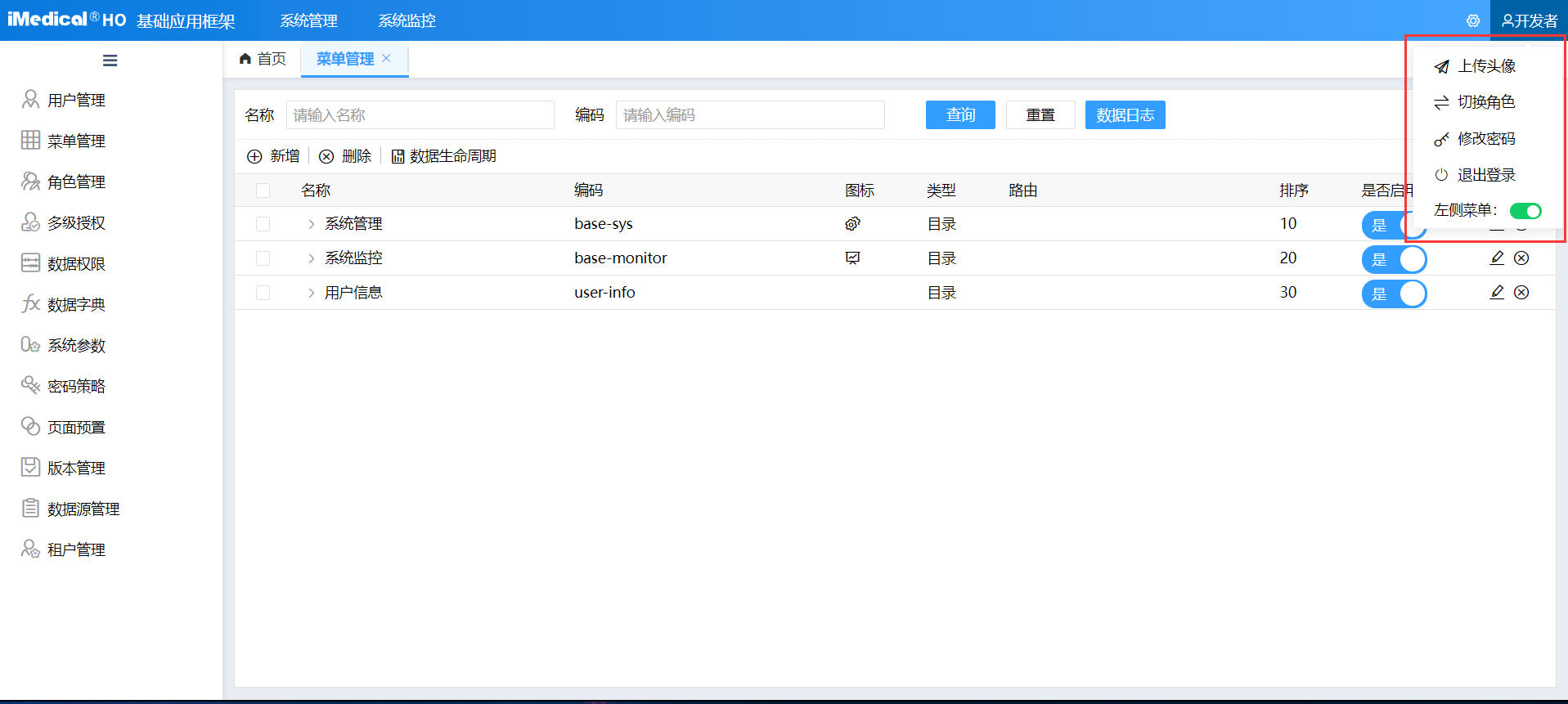The width and height of the screenshot is (1568, 704).
Task: Focus the 编码 input field
Action: click(750, 115)
